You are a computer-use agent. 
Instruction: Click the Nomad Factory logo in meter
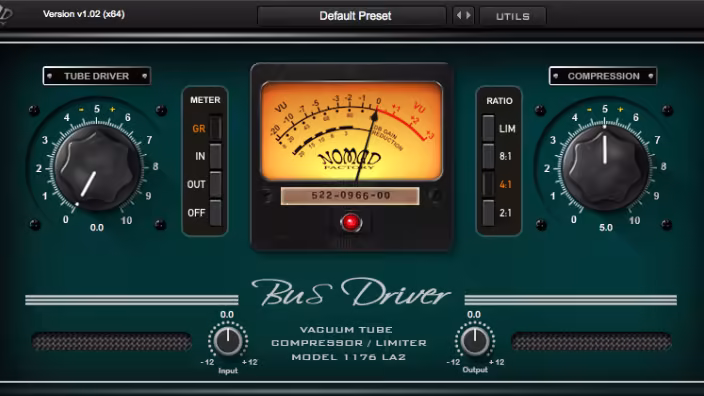point(349,160)
